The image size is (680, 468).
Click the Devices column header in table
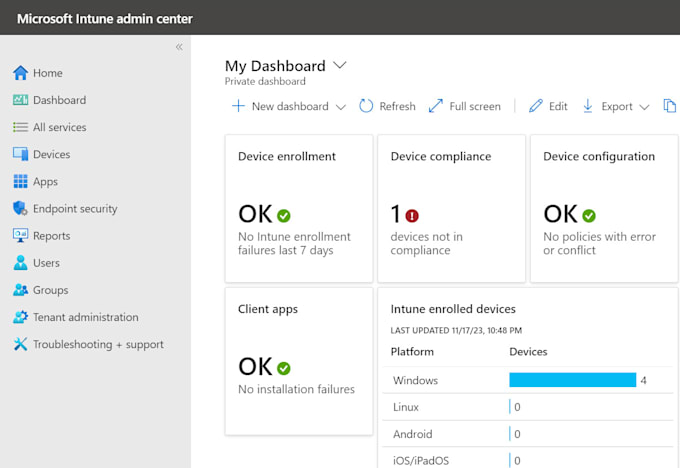528,352
